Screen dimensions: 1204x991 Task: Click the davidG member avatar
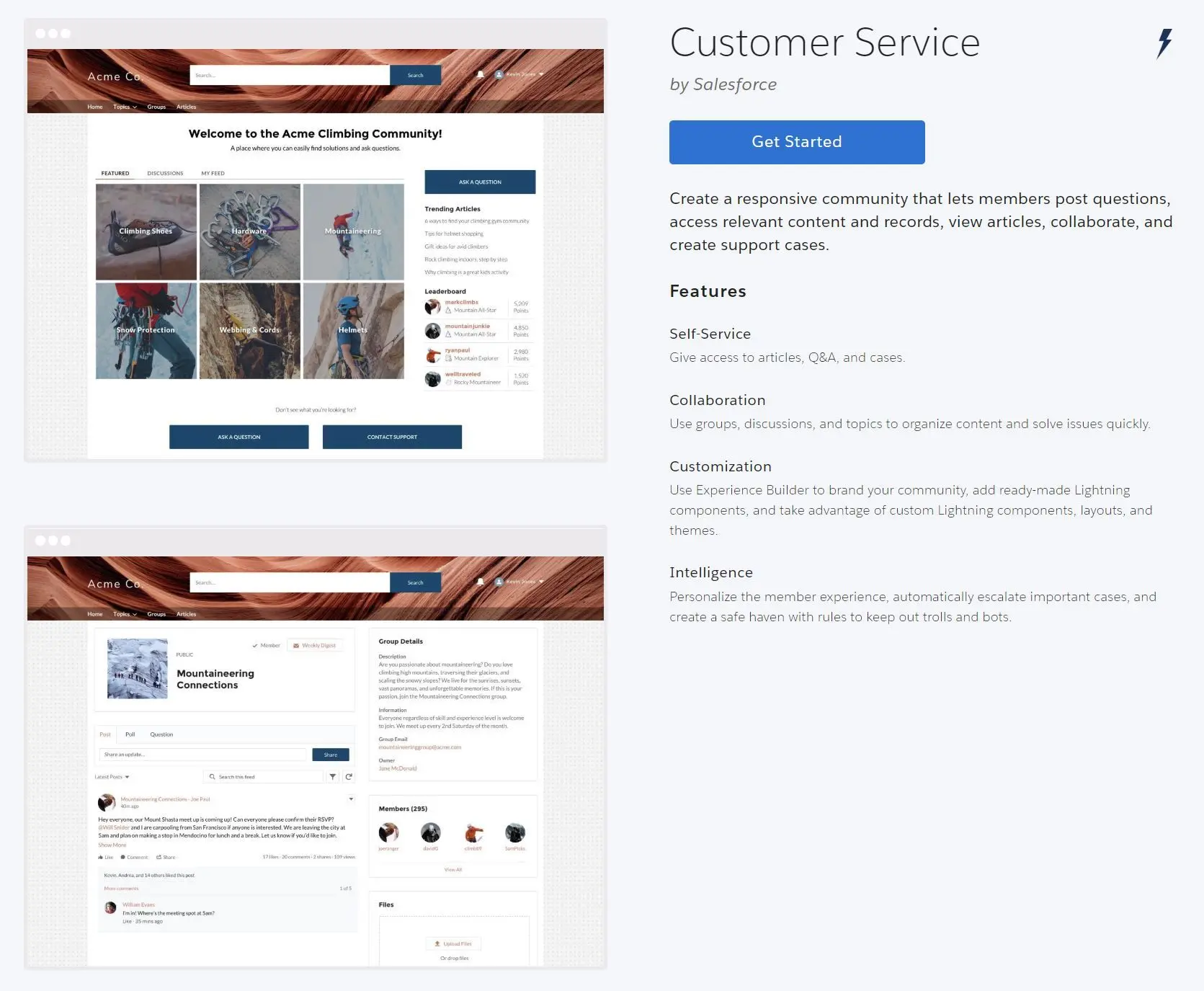pos(431,832)
